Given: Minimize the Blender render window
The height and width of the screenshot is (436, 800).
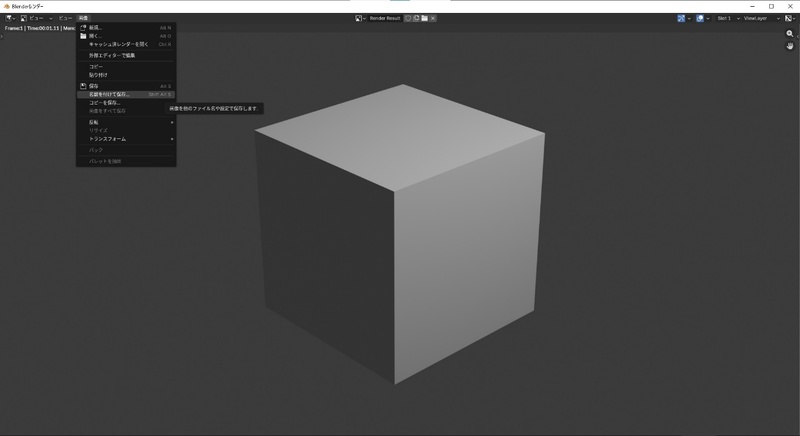Looking at the screenshot, I should [x=753, y=6].
